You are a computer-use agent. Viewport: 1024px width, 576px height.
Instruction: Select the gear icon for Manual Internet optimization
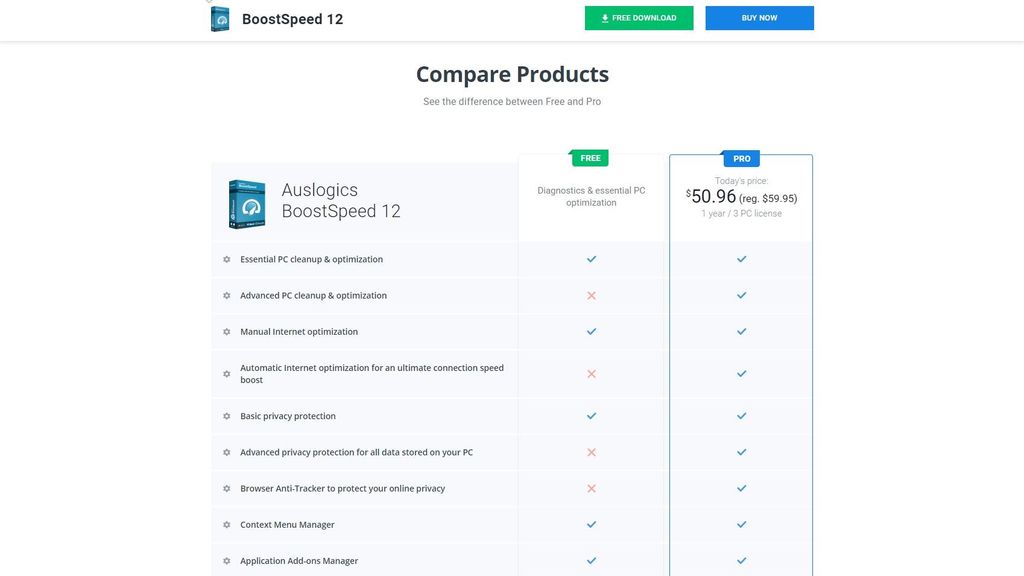coord(226,331)
